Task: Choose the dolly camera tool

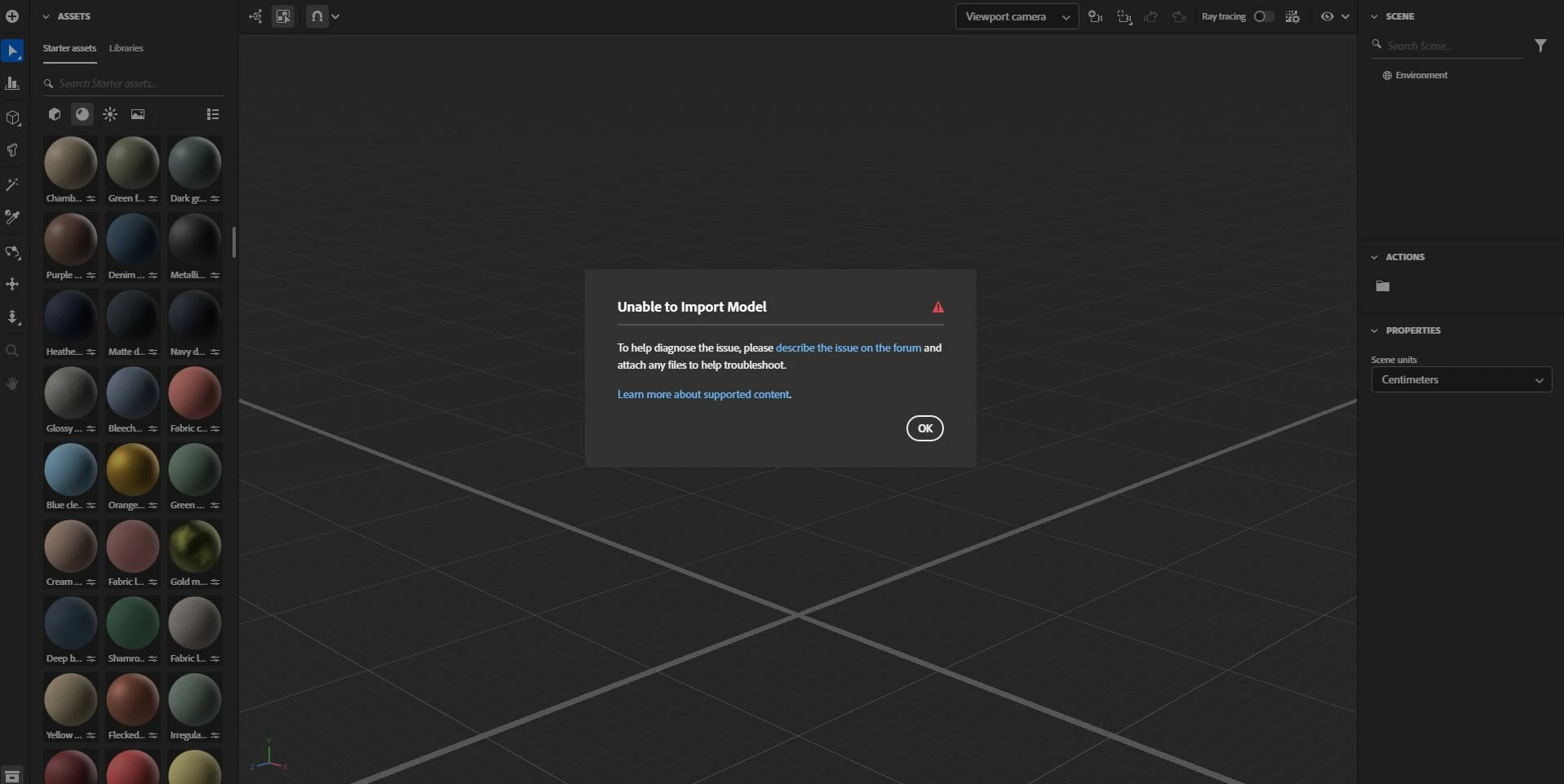Action: pyautogui.click(x=12, y=317)
